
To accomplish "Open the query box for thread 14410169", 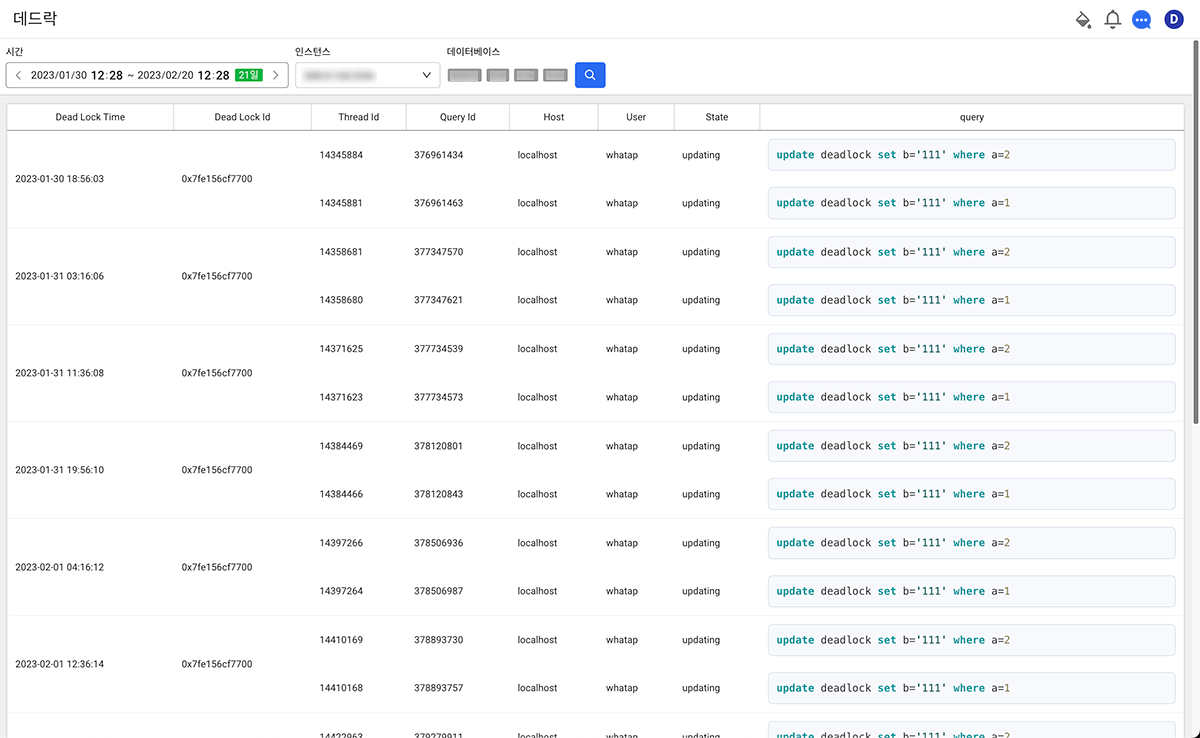I will click(972, 640).
